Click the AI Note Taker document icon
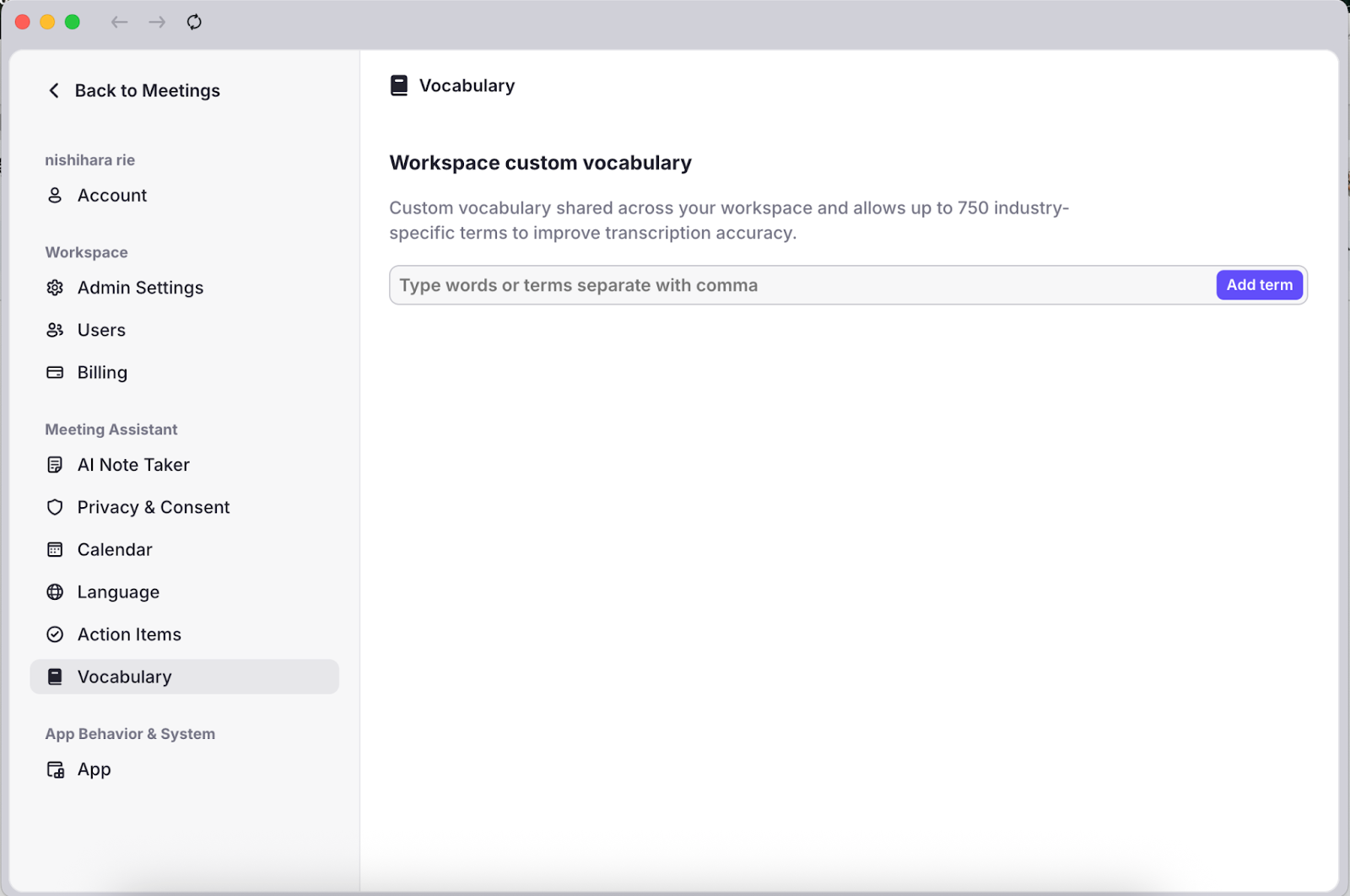 [x=55, y=465]
